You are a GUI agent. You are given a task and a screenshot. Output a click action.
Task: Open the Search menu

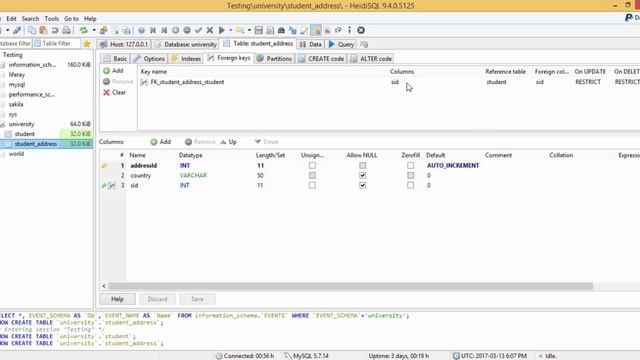30,19
